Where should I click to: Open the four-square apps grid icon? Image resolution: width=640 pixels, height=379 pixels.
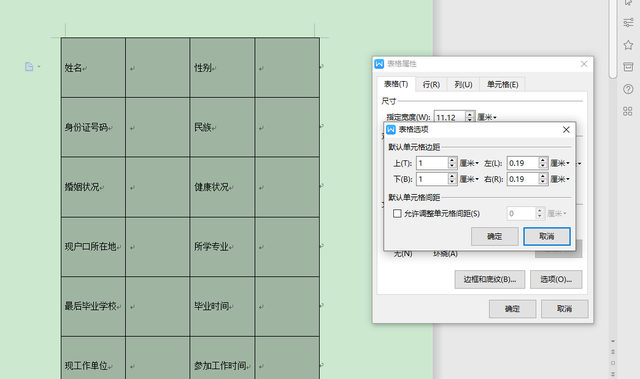(628, 111)
